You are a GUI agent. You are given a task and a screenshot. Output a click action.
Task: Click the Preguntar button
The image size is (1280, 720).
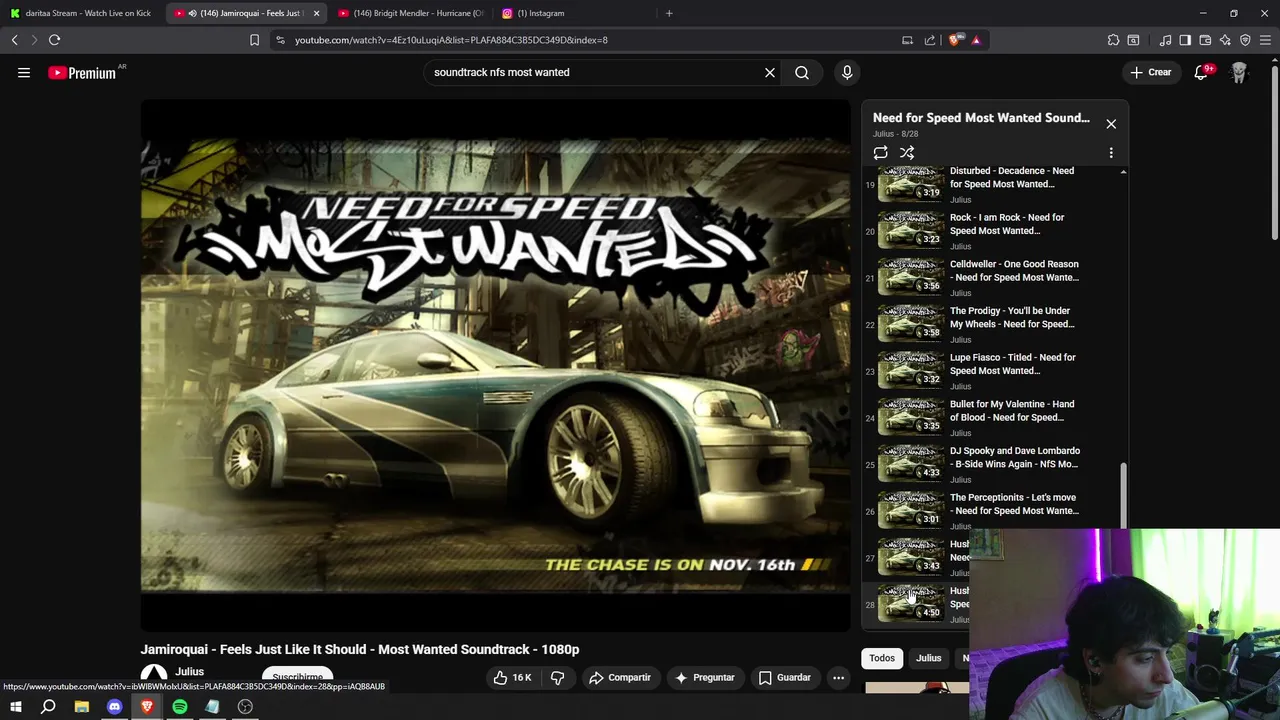[705, 678]
